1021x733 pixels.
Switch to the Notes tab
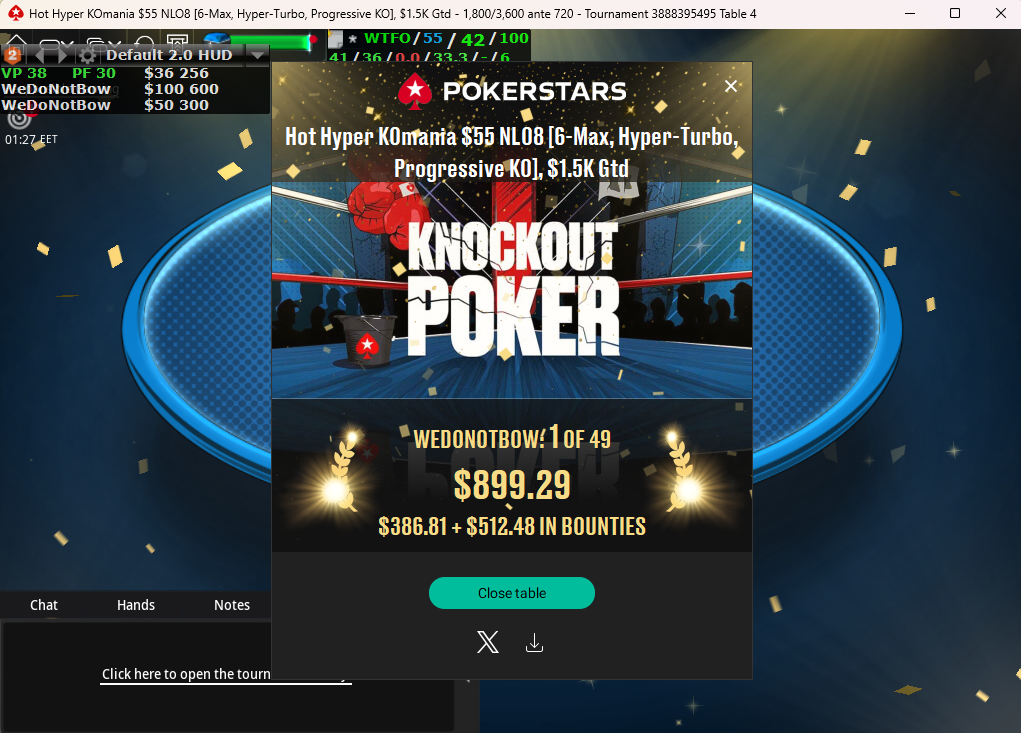tap(232, 605)
